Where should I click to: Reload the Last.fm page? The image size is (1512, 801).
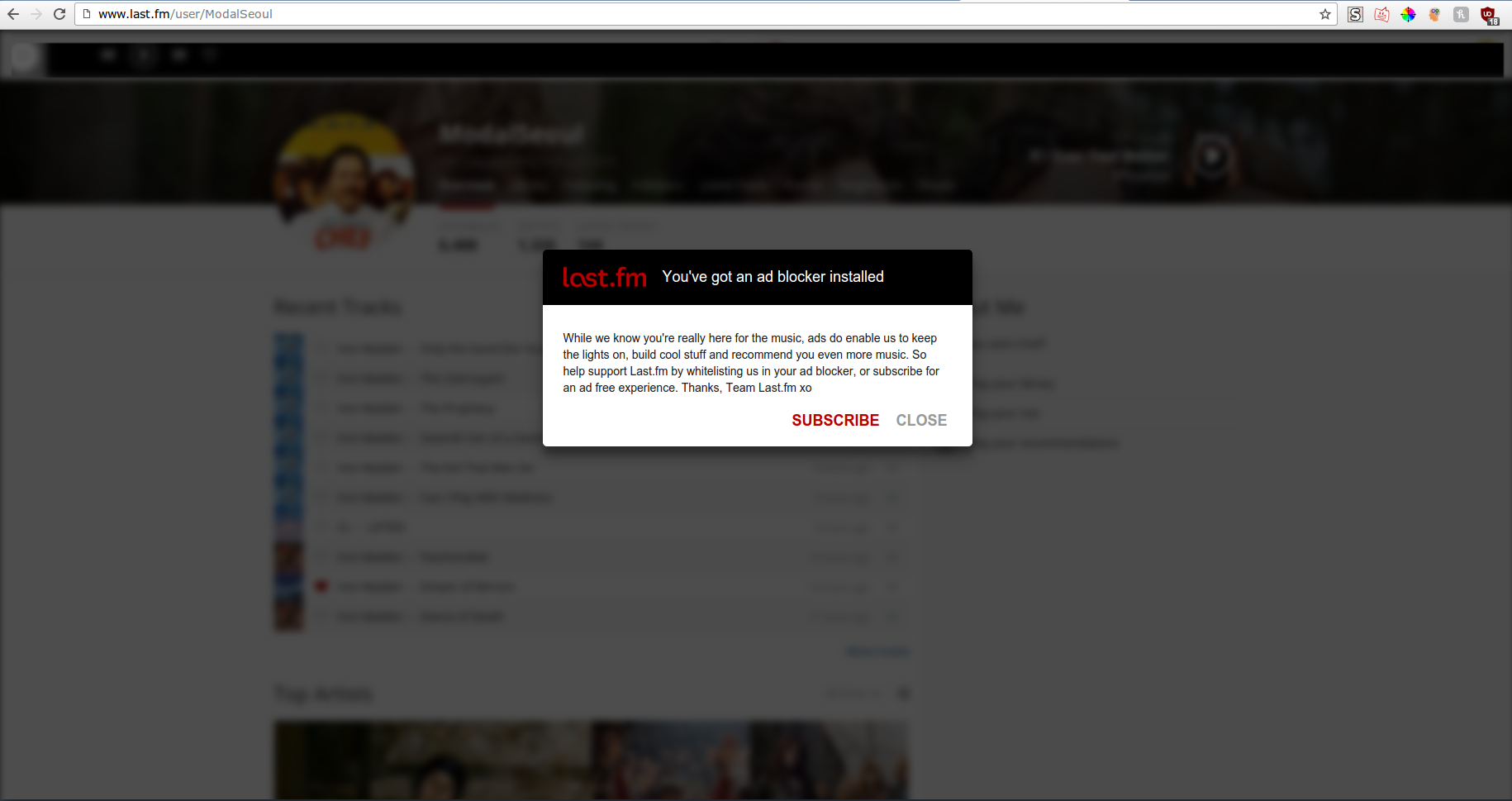click(59, 14)
